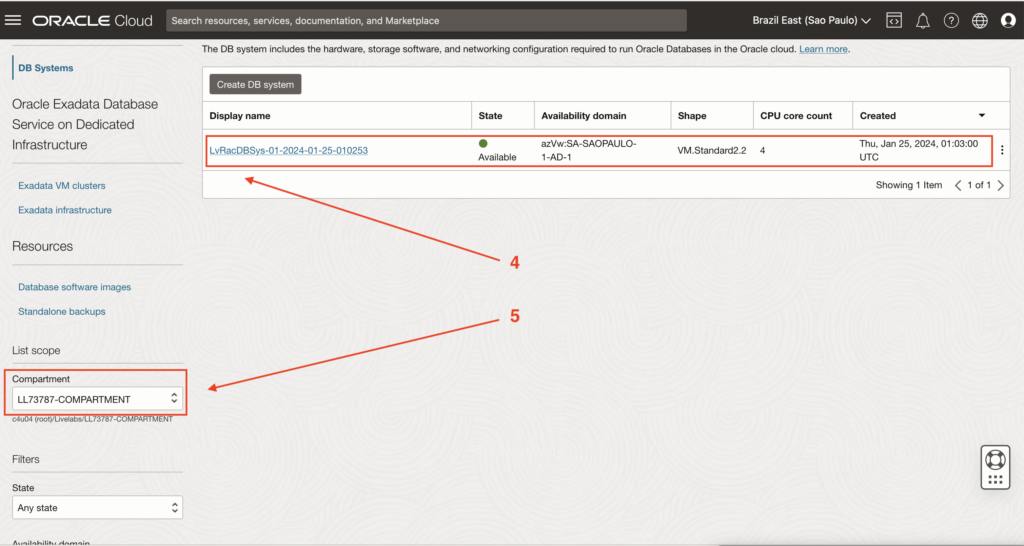Open the user profile avatar menu

(1007, 20)
